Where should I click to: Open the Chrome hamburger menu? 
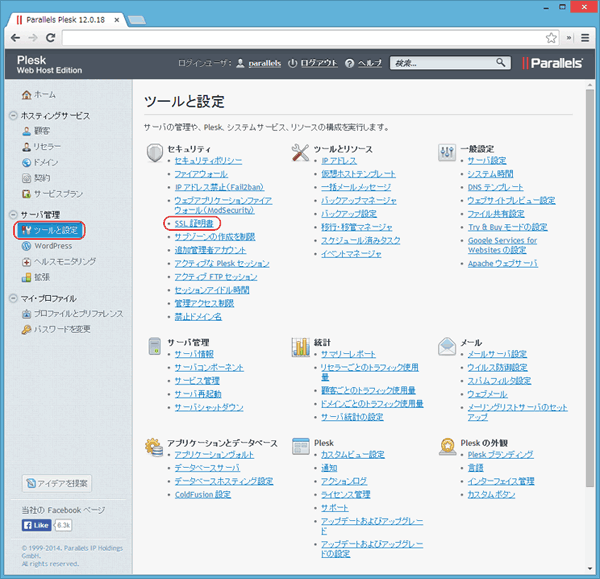585,38
